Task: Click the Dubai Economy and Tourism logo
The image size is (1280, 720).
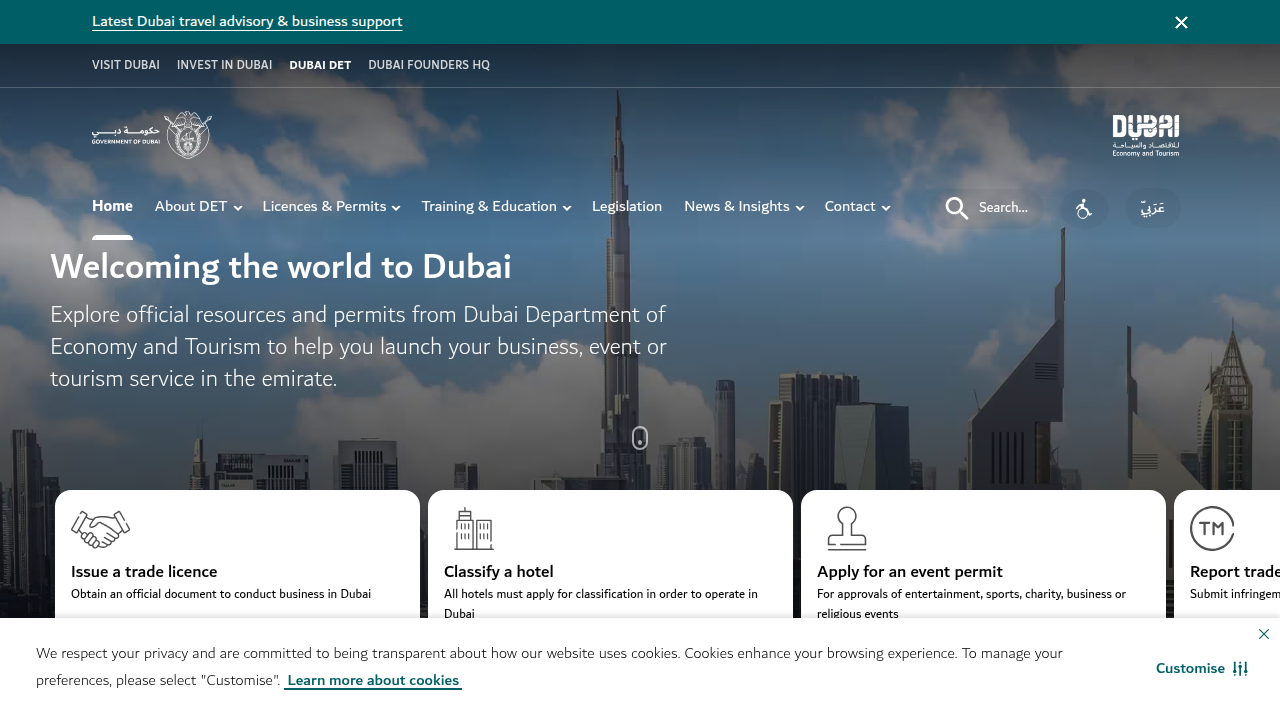Action: [1146, 135]
